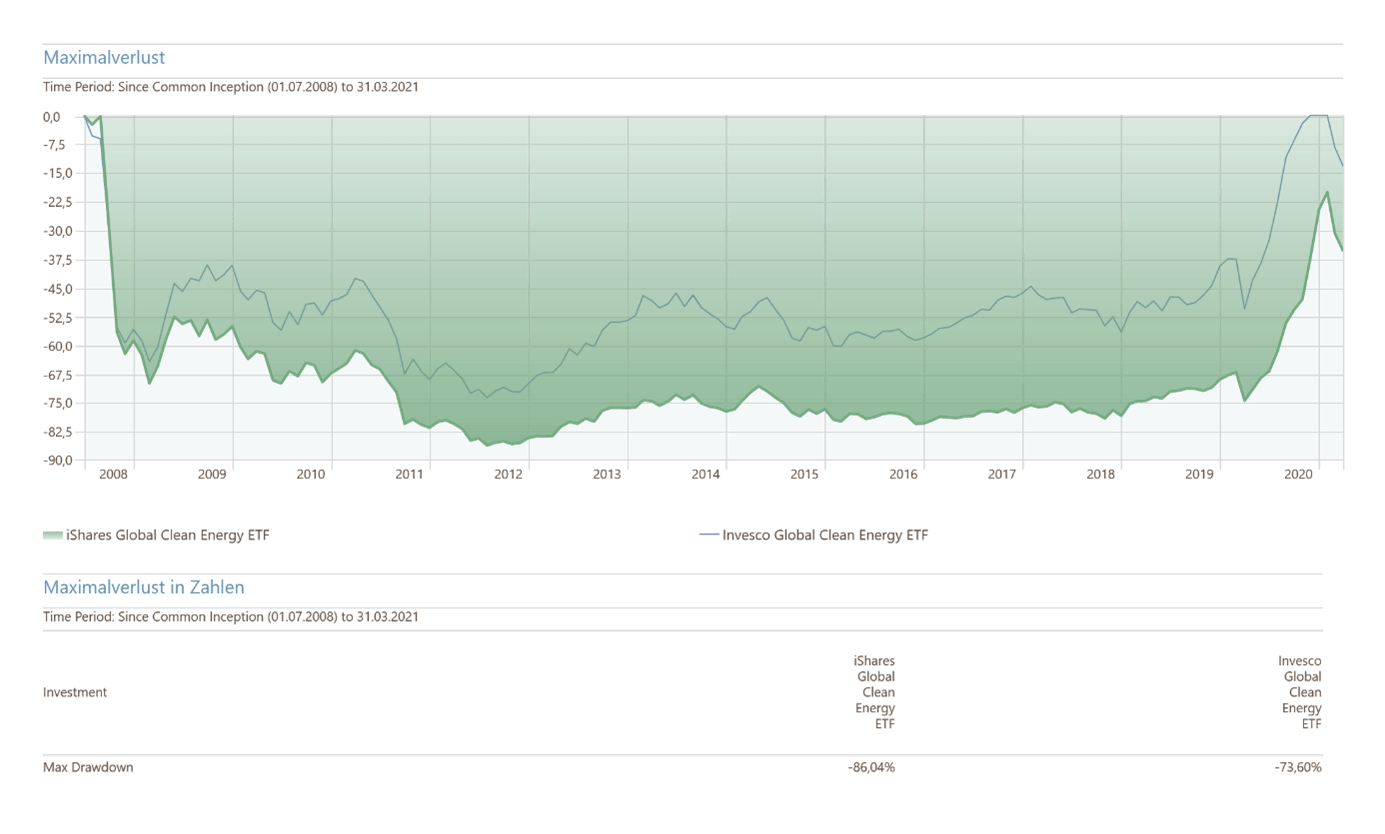Click the Invesco column header in table
The height and width of the screenshot is (834, 1385).
coord(1300,692)
